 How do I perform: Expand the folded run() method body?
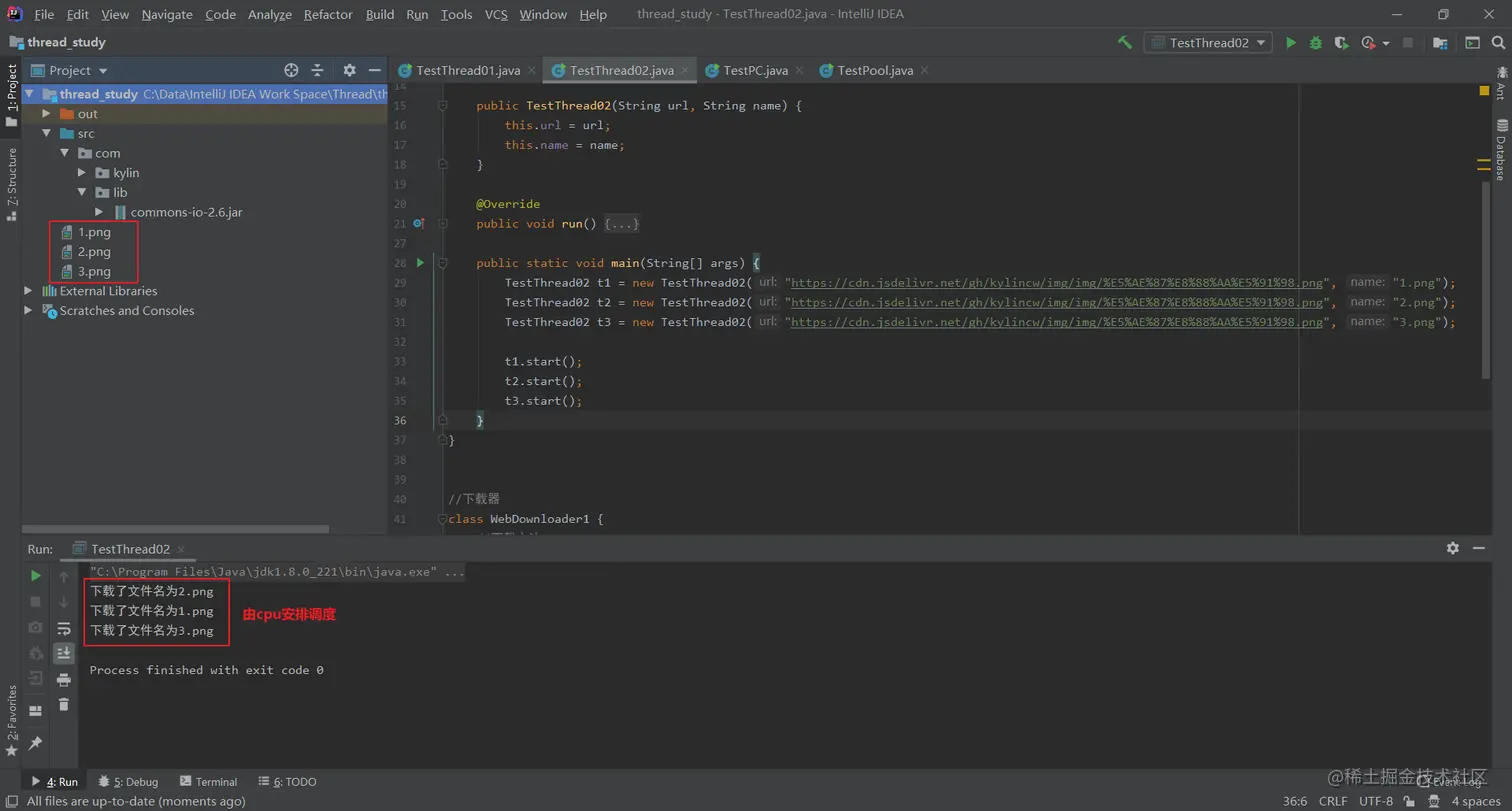pyautogui.click(x=621, y=224)
